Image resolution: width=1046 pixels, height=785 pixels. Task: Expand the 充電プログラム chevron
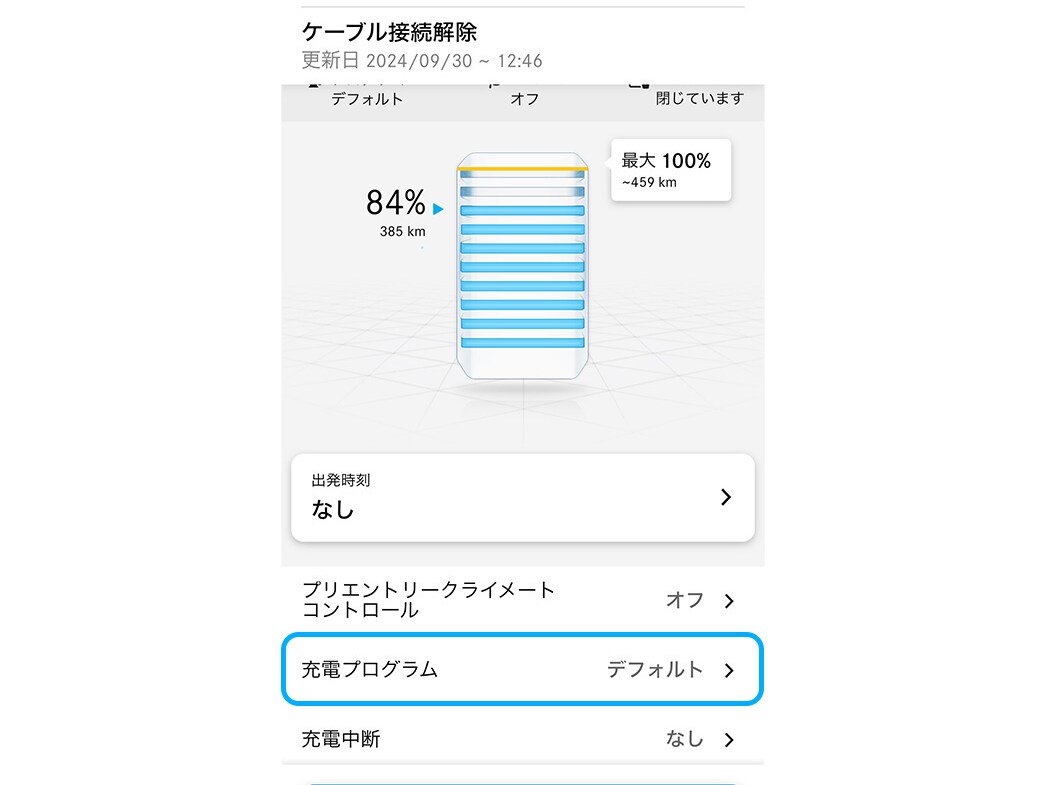729,670
